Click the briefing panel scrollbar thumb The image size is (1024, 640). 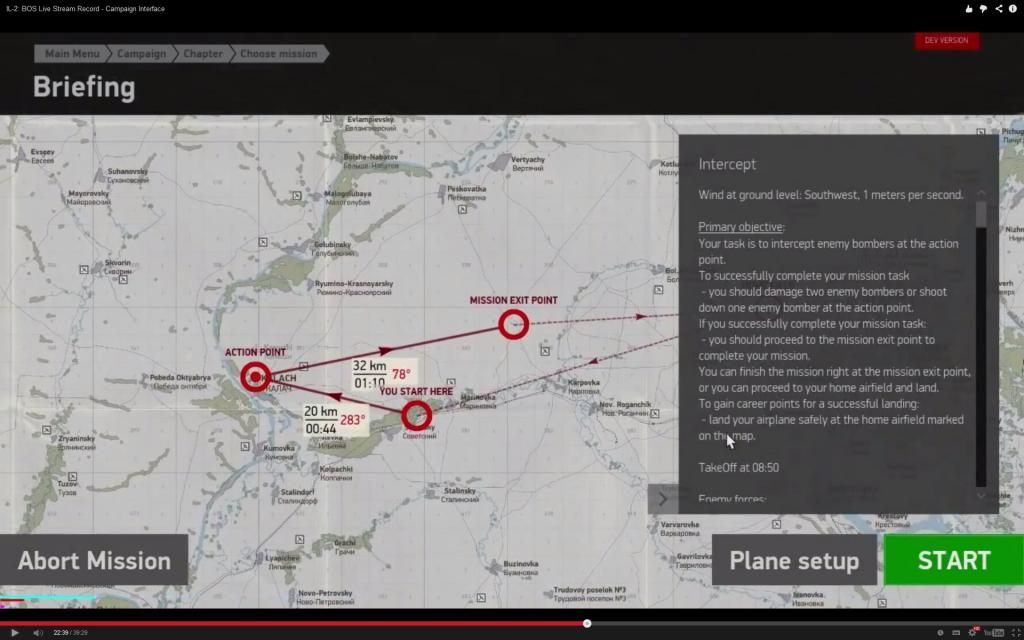(x=980, y=214)
